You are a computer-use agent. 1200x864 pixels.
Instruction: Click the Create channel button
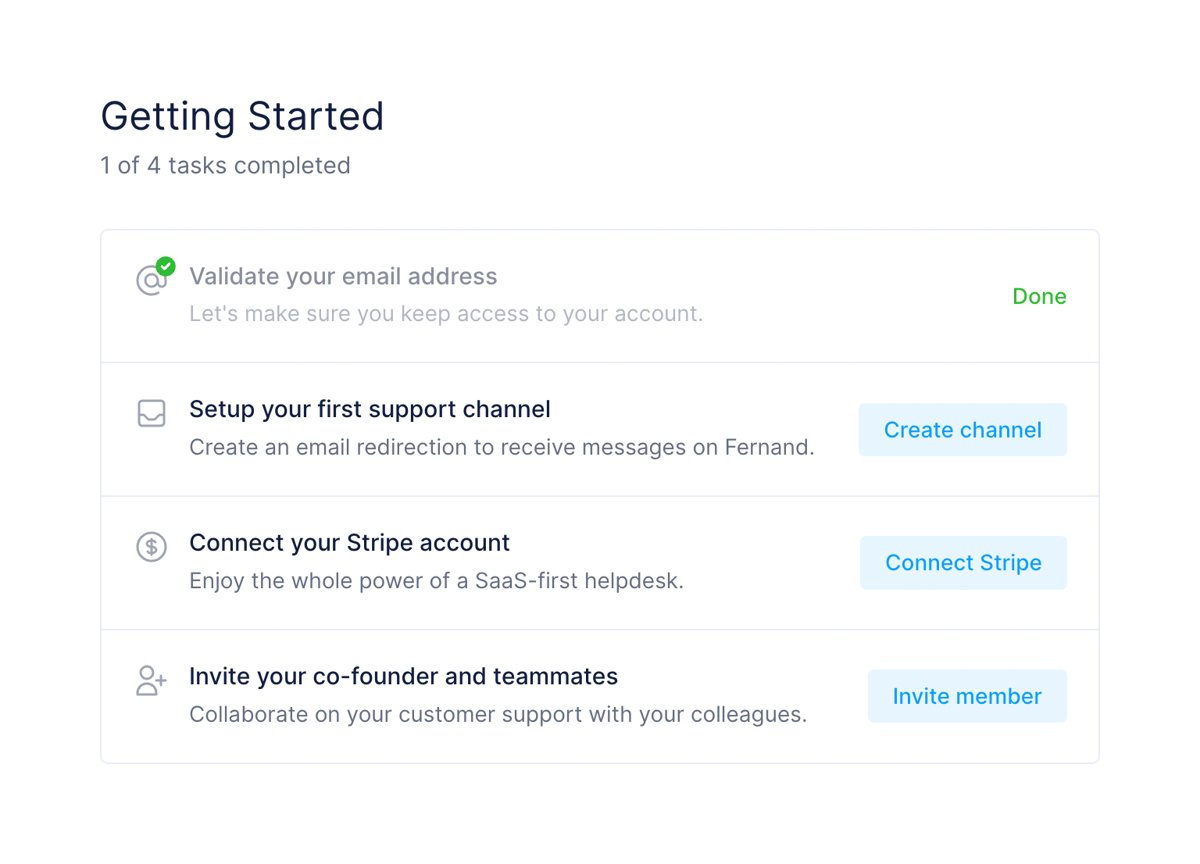pos(962,429)
